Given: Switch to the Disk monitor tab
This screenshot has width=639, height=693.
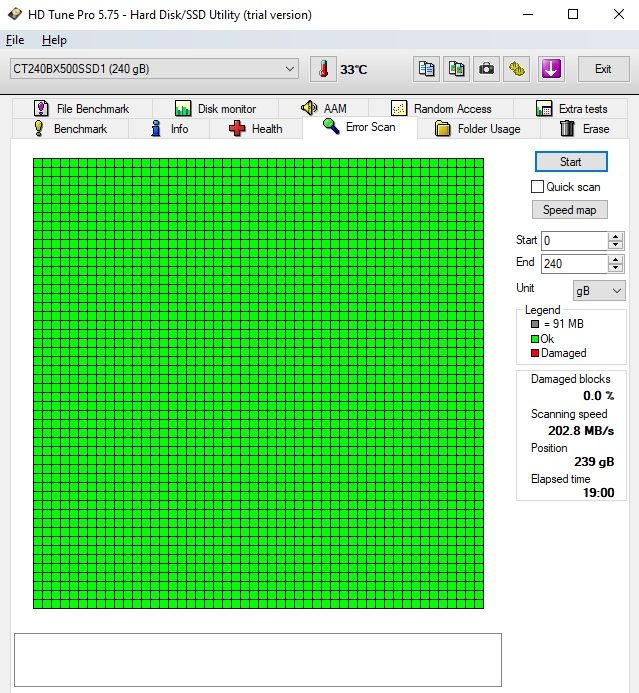Looking at the screenshot, I should pyautogui.click(x=216, y=108).
